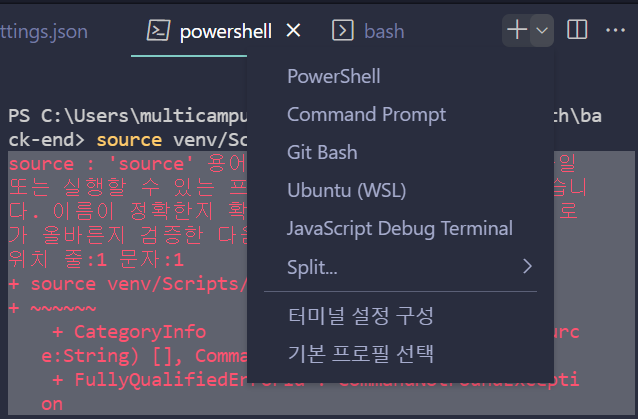Click the plus icon to add terminal
This screenshot has width=638, height=419.
point(517,30)
